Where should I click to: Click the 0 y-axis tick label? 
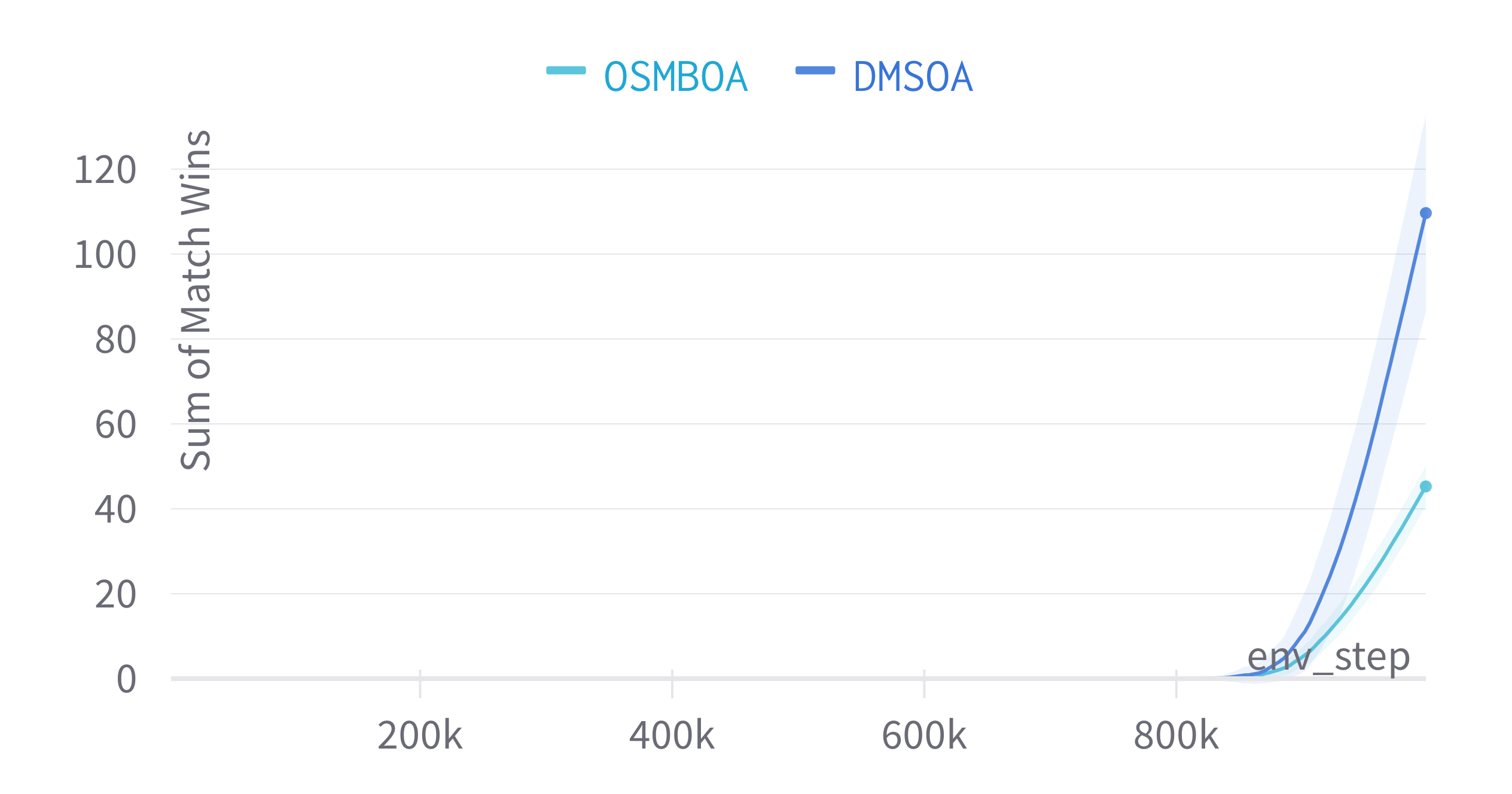126,679
